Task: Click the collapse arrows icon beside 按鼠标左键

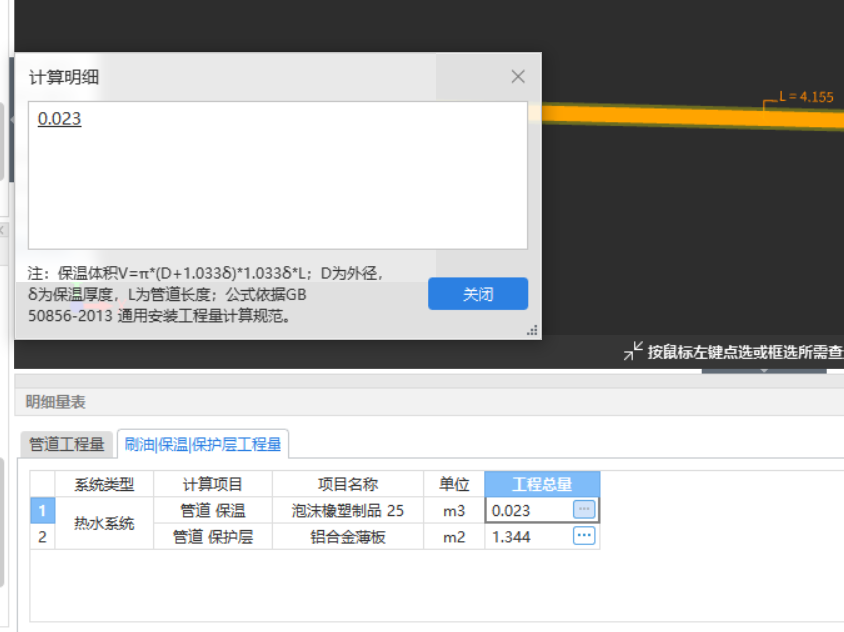Action: [x=633, y=350]
